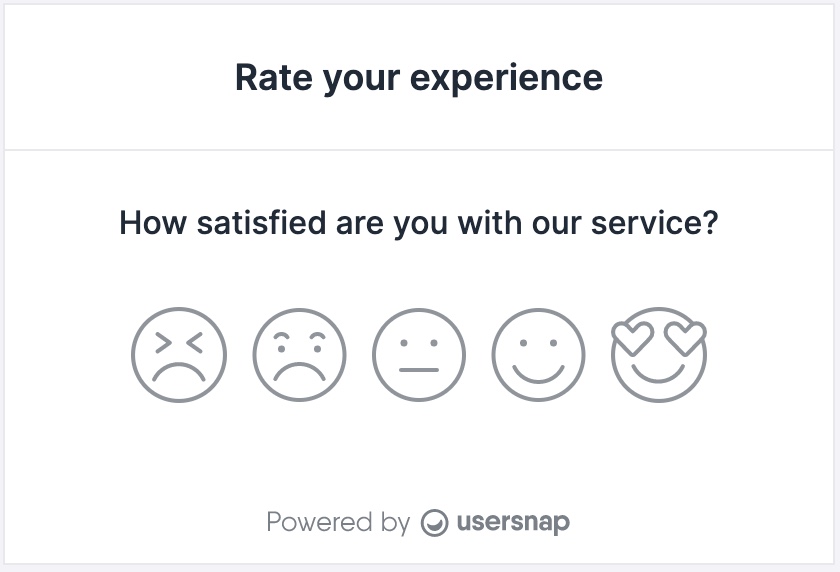
Task: Choose the sad frowning face rating
Action: [x=299, y=355]
